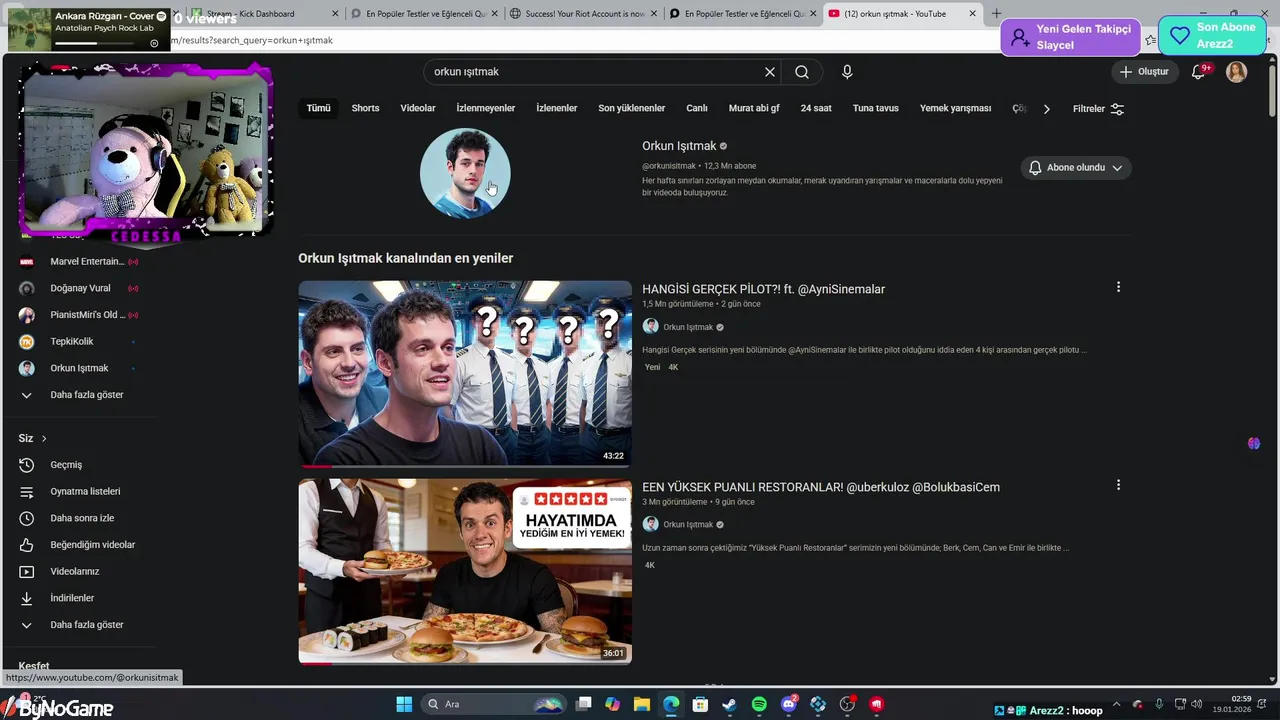Open the EEN YÜKSEK PUANLI RESTORANLAR! video title

click(x=821, y=487)
